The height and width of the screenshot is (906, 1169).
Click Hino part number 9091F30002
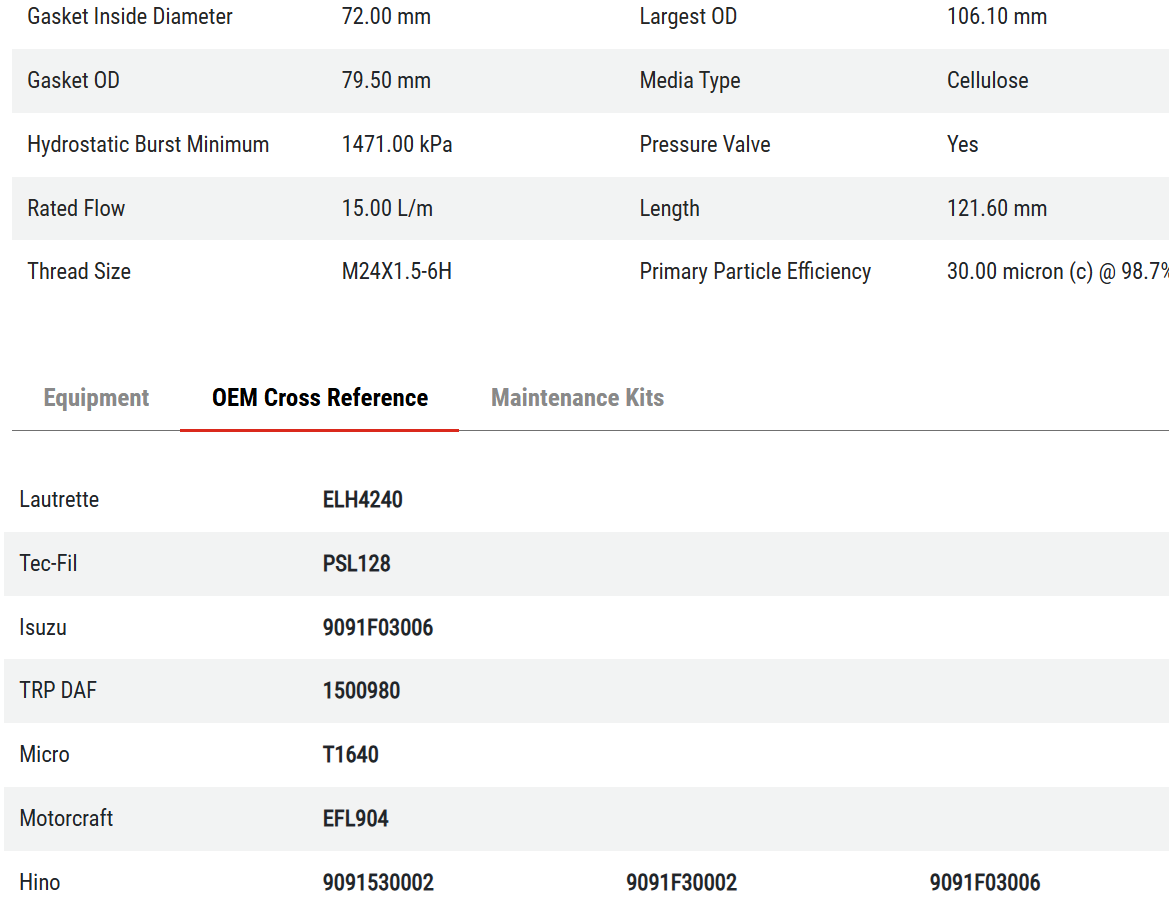(x=681, y=883)
